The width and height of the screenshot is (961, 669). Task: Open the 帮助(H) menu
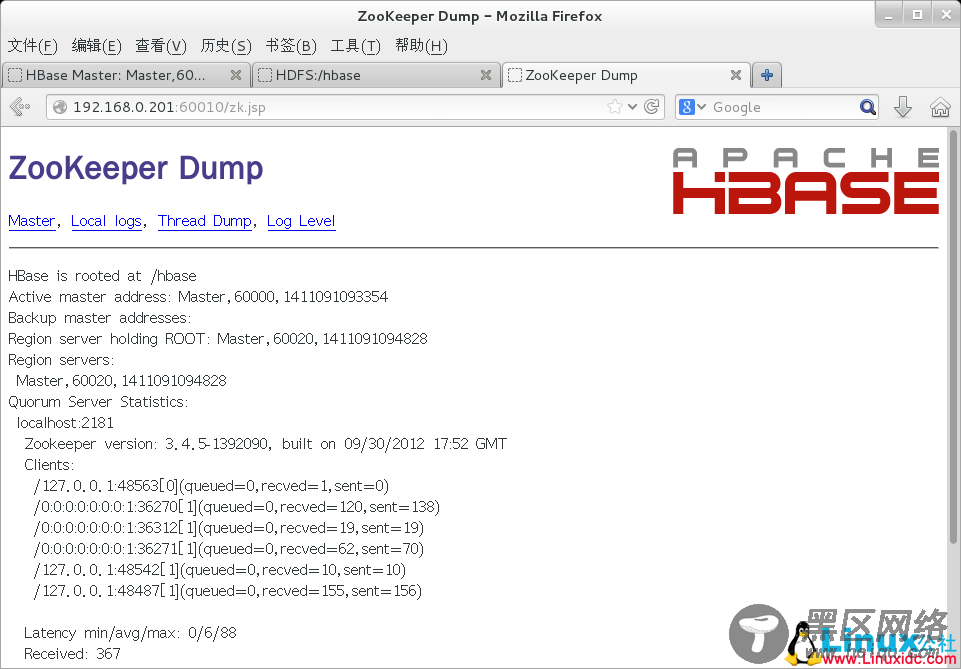(x=421, y=46)
